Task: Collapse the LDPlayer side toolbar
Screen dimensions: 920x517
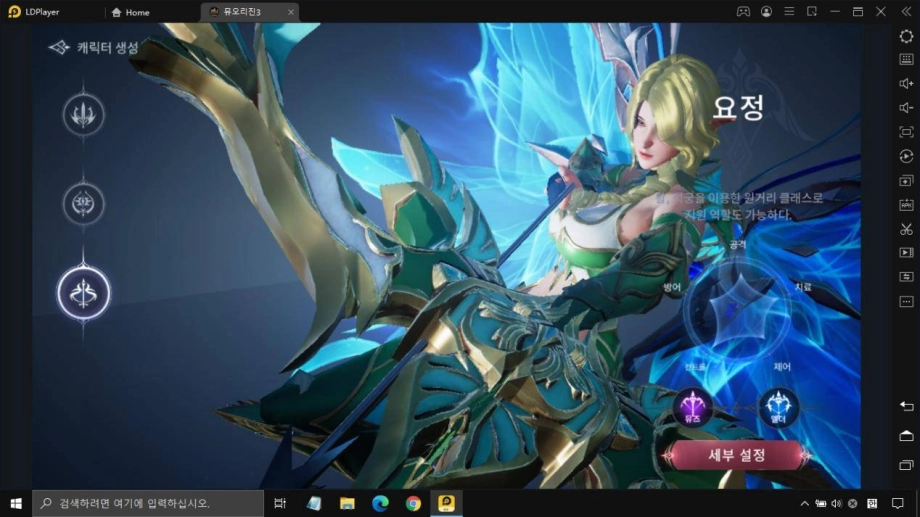Action: [906, 12]
